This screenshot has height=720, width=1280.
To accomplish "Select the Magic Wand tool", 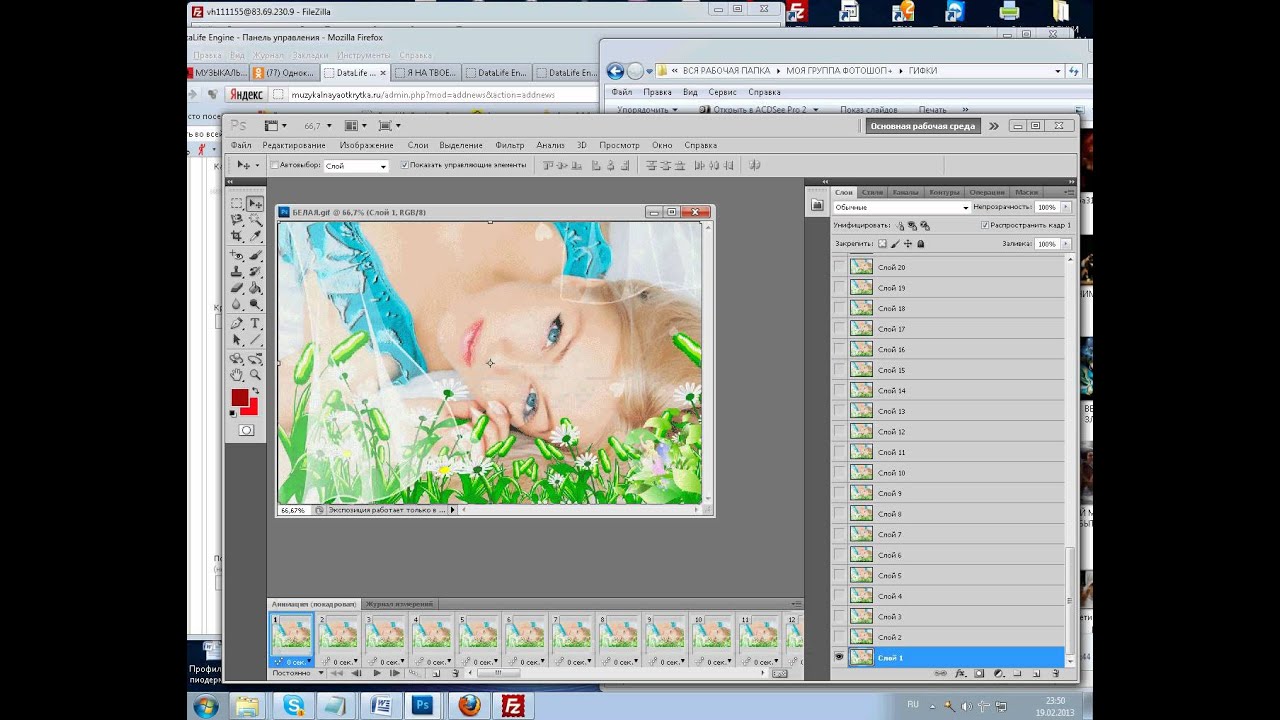I will 255,219.
